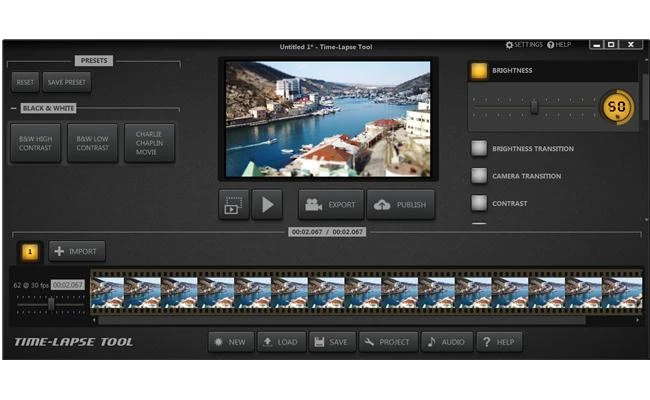Play the time-lapse preview
This screenshot has height=400, width=650.
coord(267,204)
